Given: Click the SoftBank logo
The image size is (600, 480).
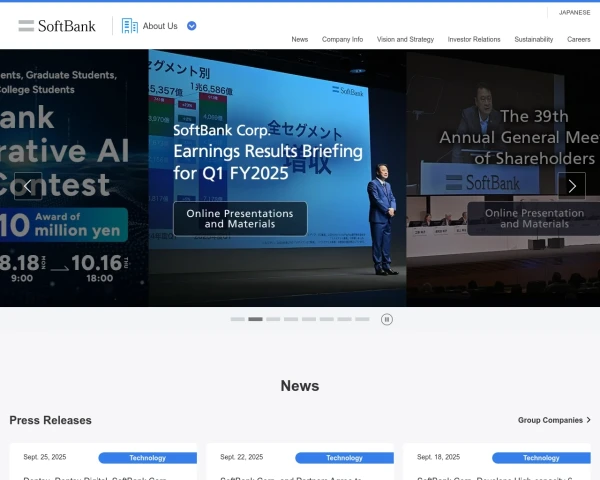Looking at the screenshot, I should coord(57,26).
